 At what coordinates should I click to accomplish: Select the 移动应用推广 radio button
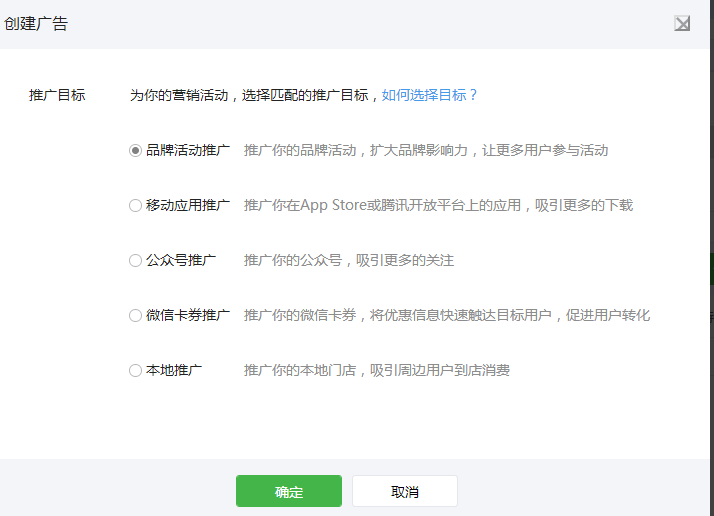coord(135,205)
